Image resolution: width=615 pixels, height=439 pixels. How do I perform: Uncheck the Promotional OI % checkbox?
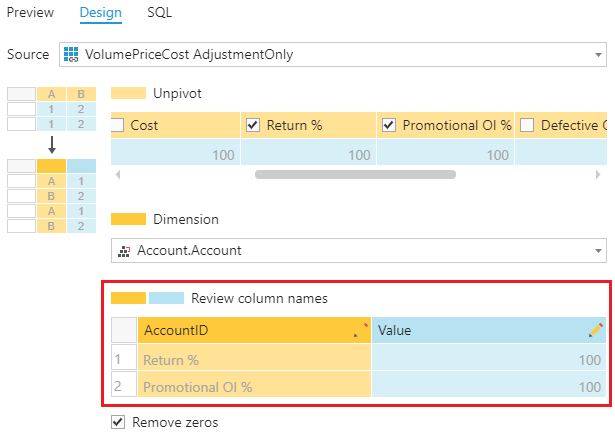click(389, 126)
